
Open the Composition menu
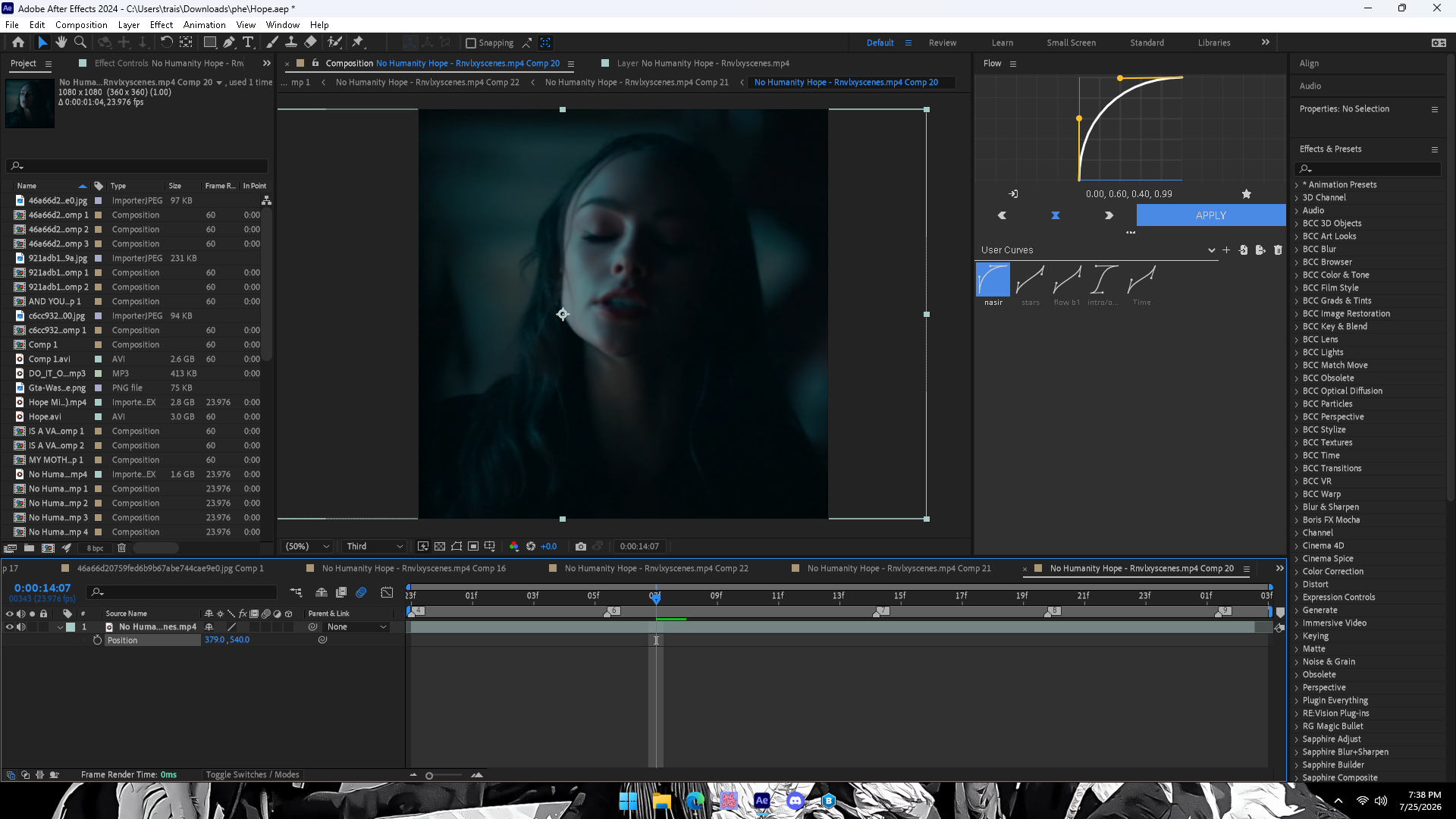coord(81,25)
